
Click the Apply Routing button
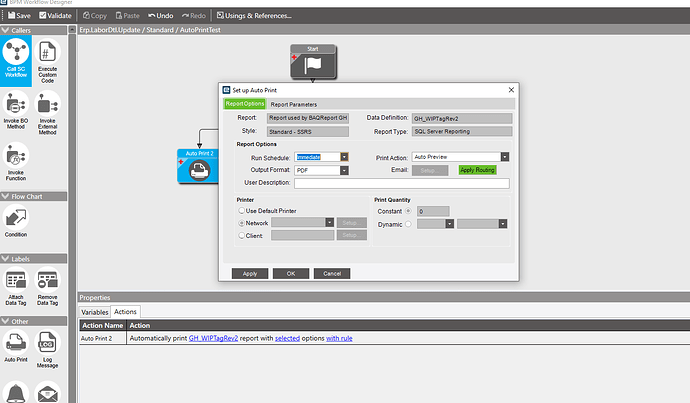pyautogui.click(x=477, y=170)
